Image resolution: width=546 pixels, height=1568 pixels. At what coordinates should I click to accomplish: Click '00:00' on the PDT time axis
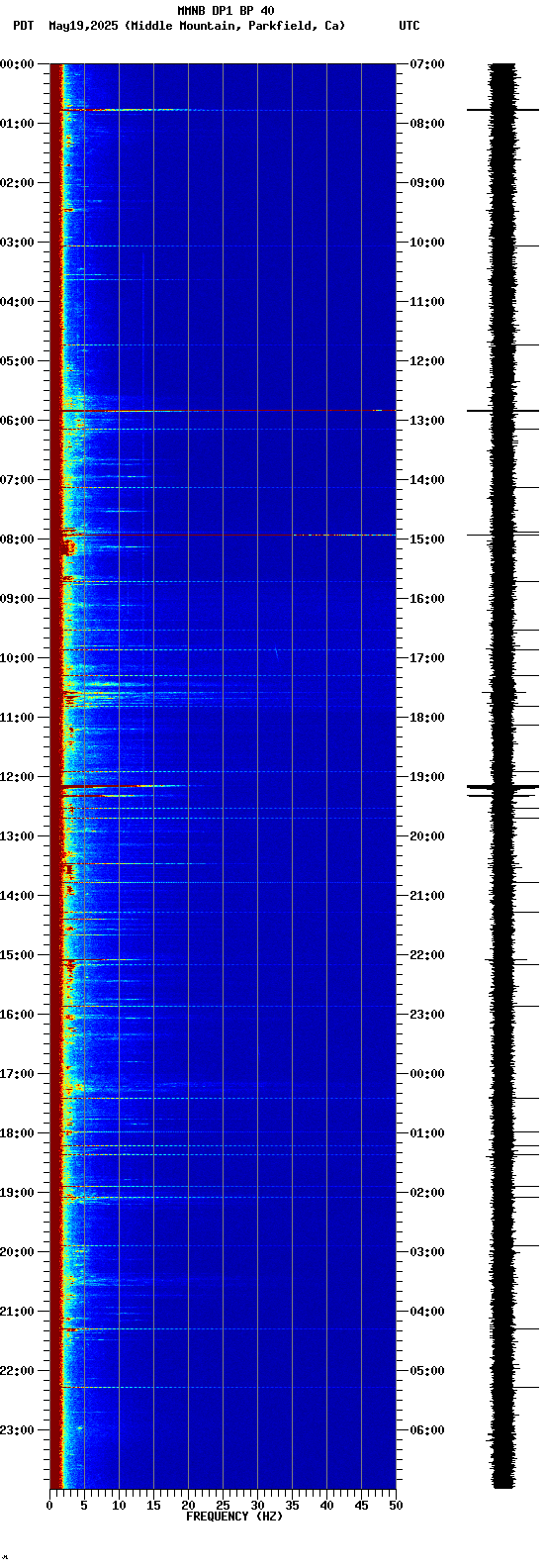click(17, 64)
